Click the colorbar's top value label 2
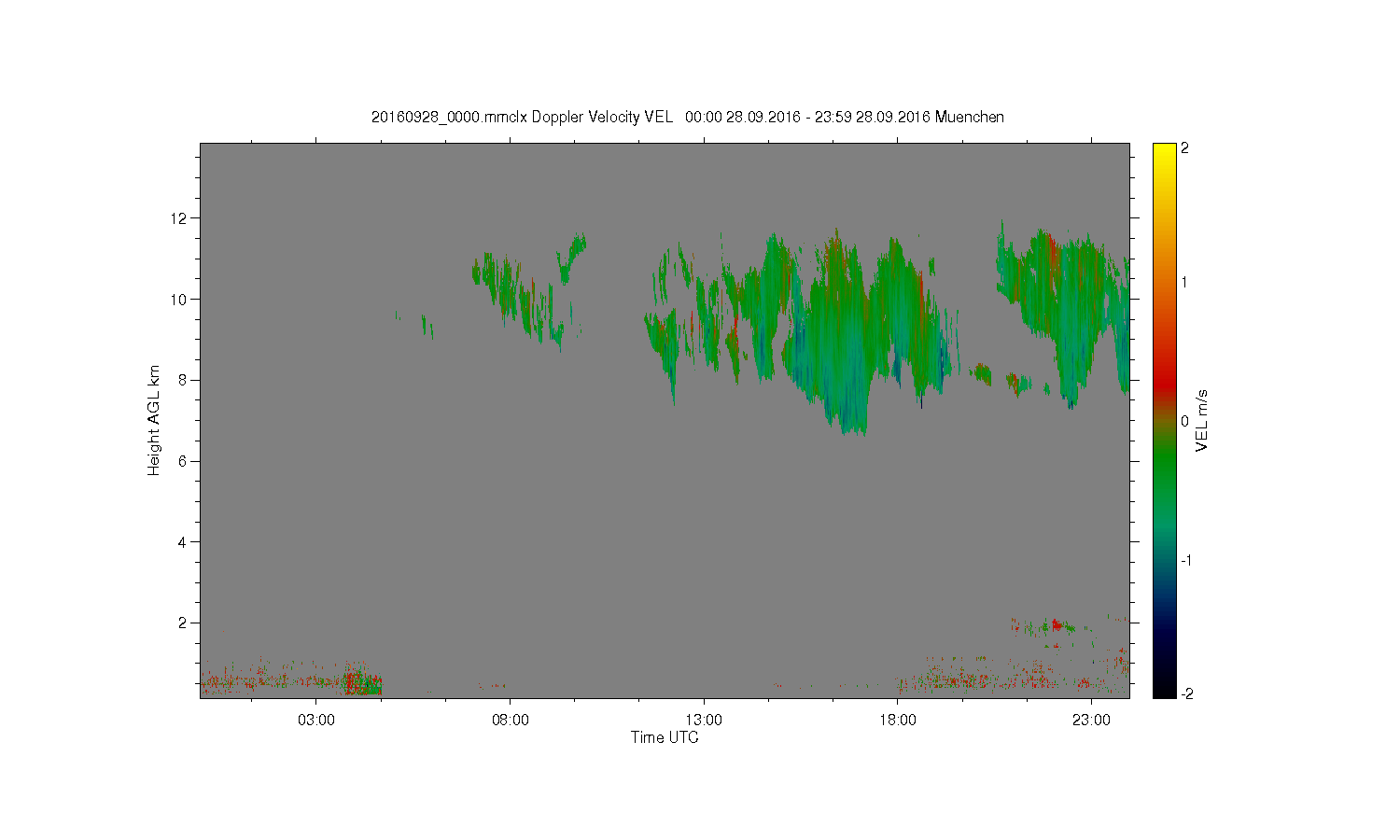The height and width of the screenshot is (840, 1400). pyautogui.click(x=1185, y=149)
